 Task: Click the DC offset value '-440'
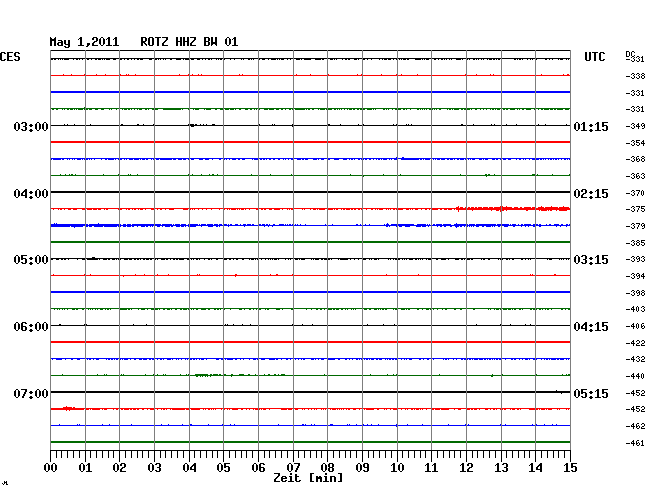pos(635,376)
